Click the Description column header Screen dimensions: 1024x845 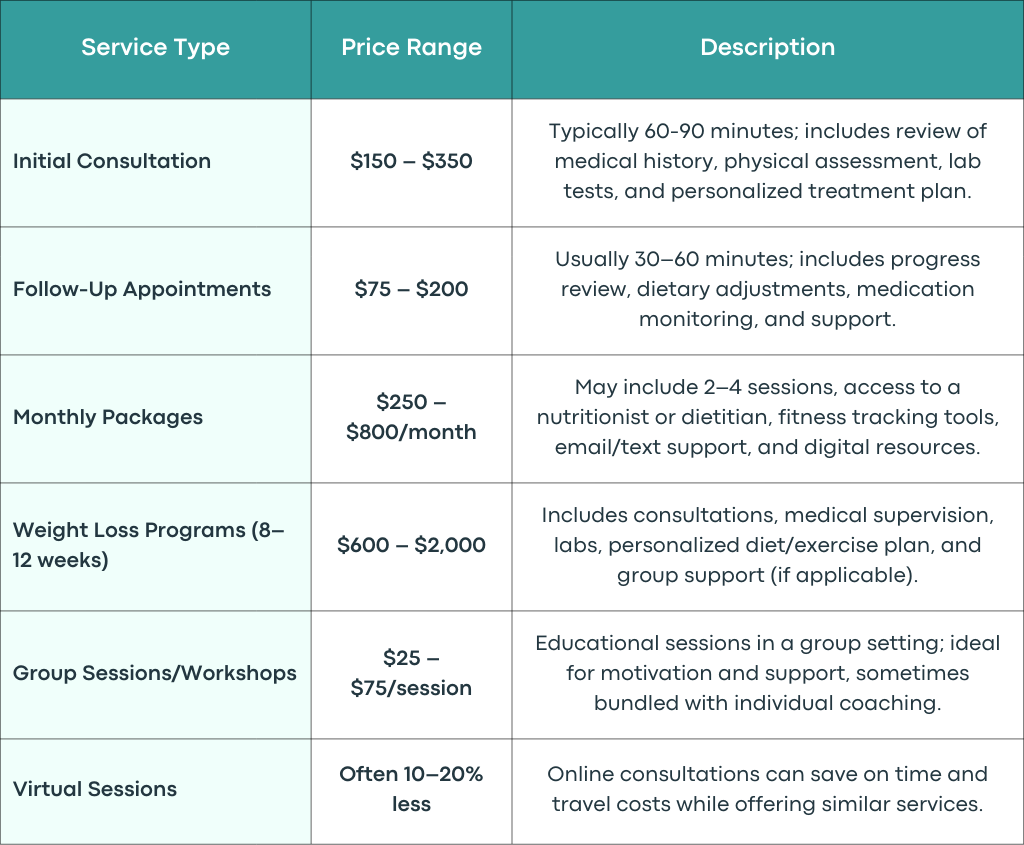(767, 48)
